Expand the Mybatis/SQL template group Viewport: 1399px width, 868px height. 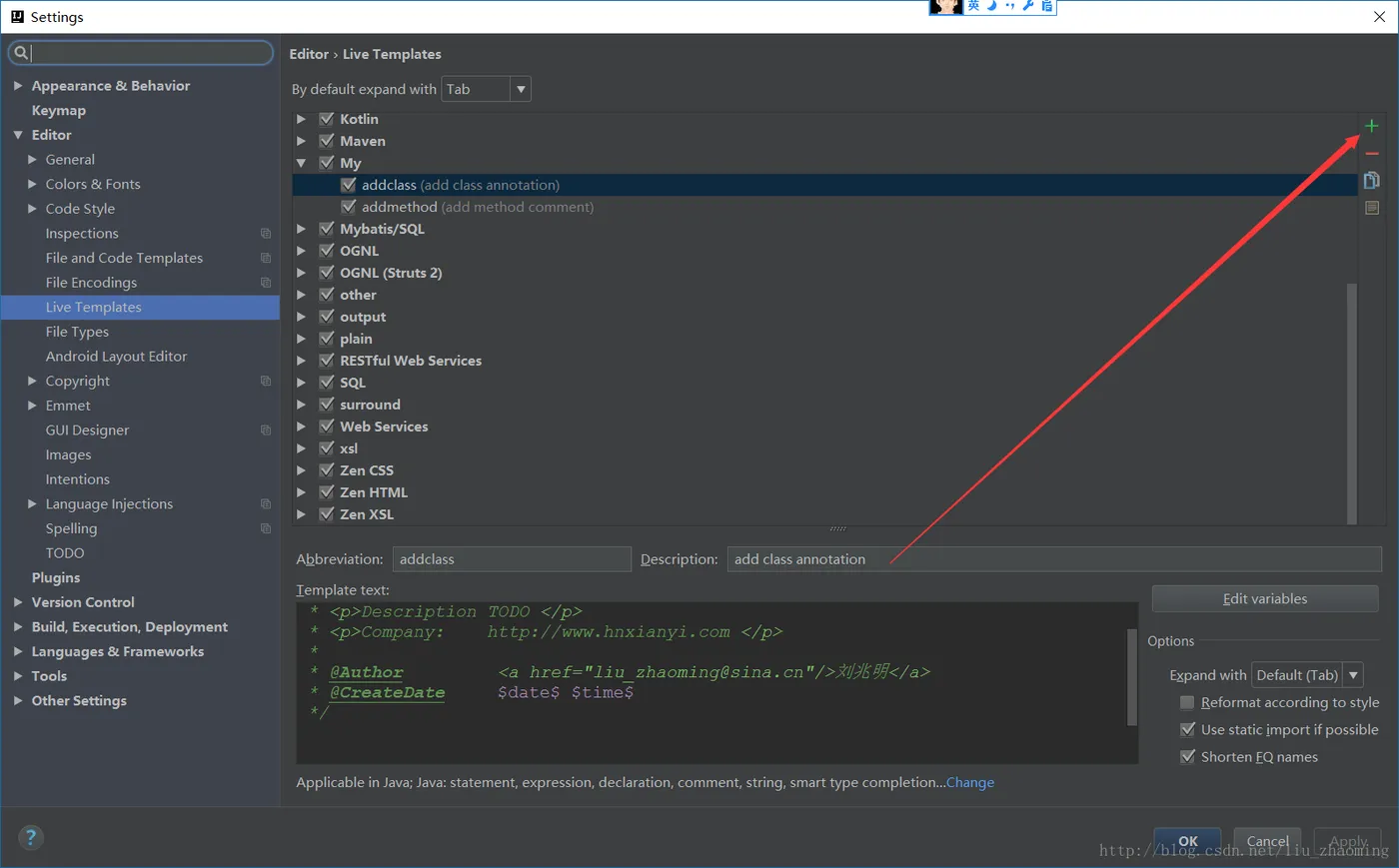[x=301, y=229]
